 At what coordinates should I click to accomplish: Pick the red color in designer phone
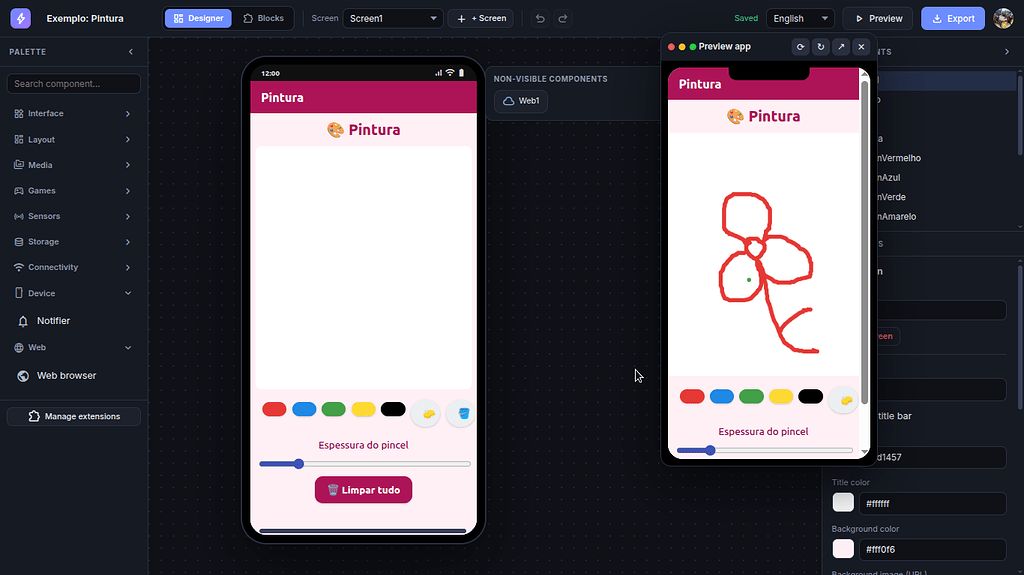click(x=274, y=409)
